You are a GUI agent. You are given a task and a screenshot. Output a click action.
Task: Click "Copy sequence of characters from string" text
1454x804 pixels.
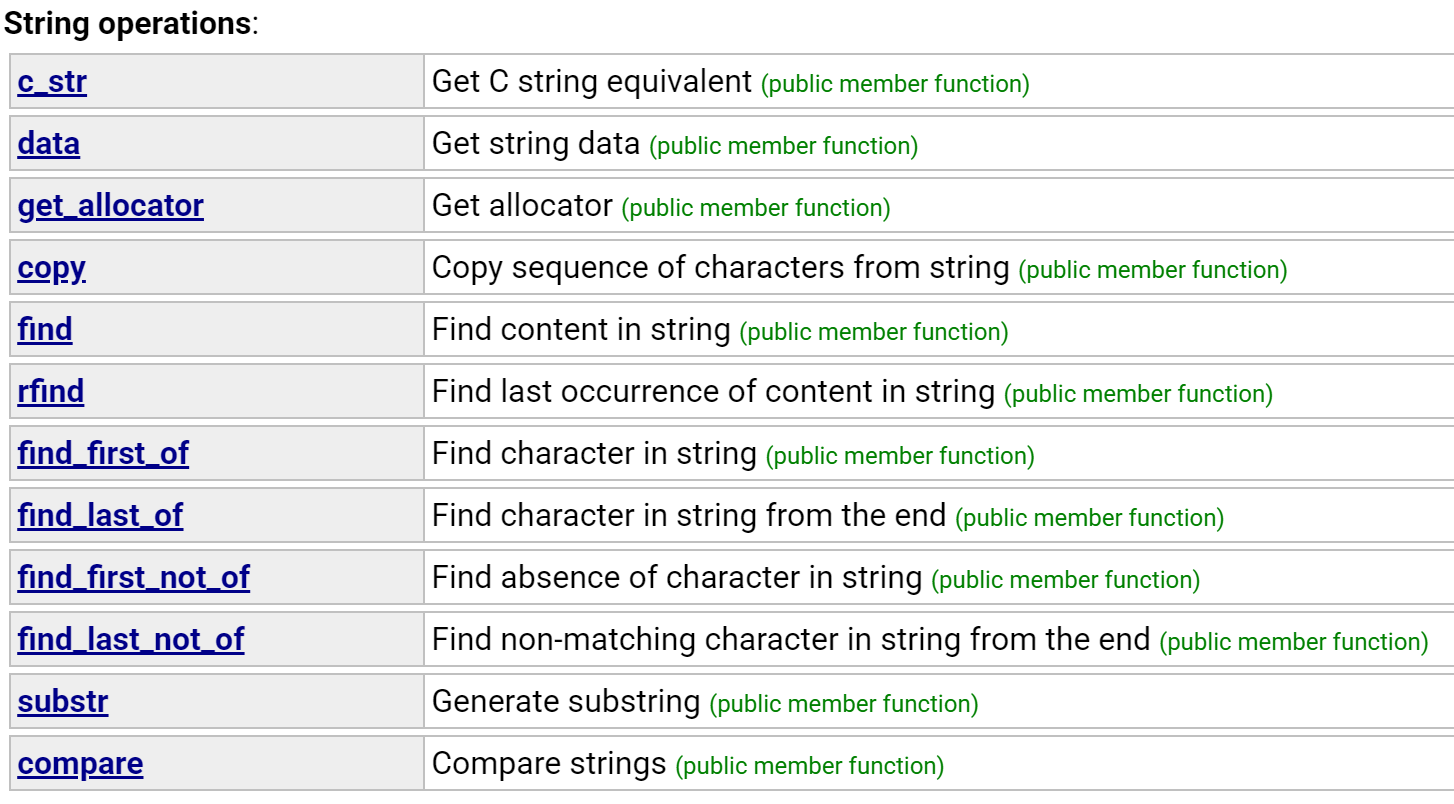[720, 268]
